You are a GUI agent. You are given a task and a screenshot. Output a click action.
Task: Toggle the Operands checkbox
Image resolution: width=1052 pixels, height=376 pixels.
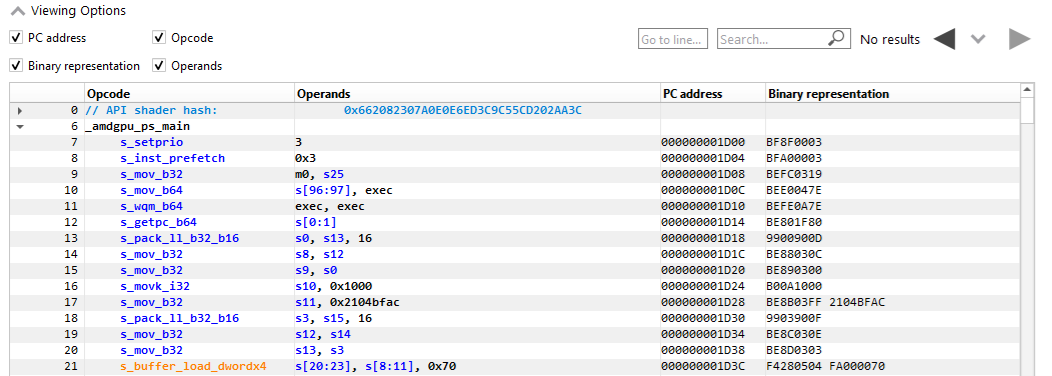(x=159, y=66)
